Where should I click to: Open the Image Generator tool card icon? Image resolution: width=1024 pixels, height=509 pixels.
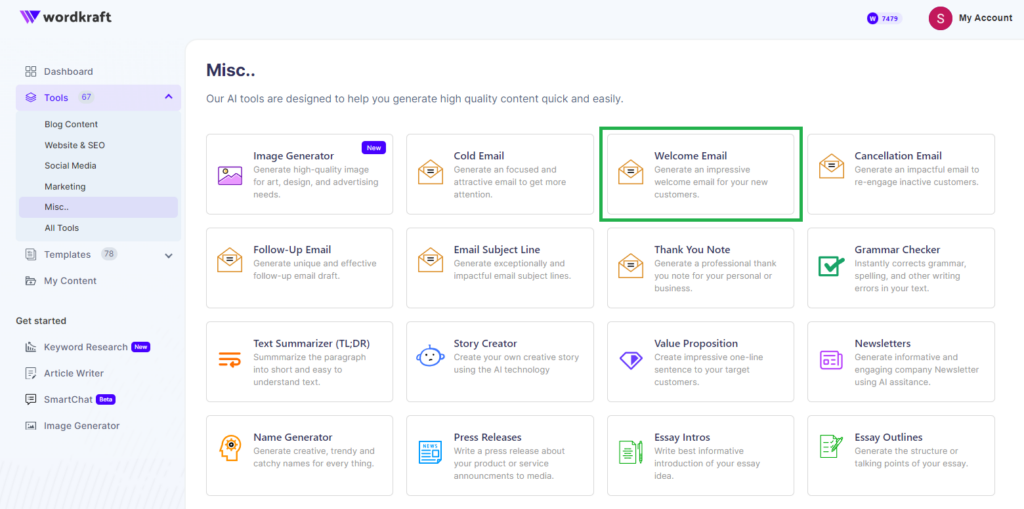230,175
